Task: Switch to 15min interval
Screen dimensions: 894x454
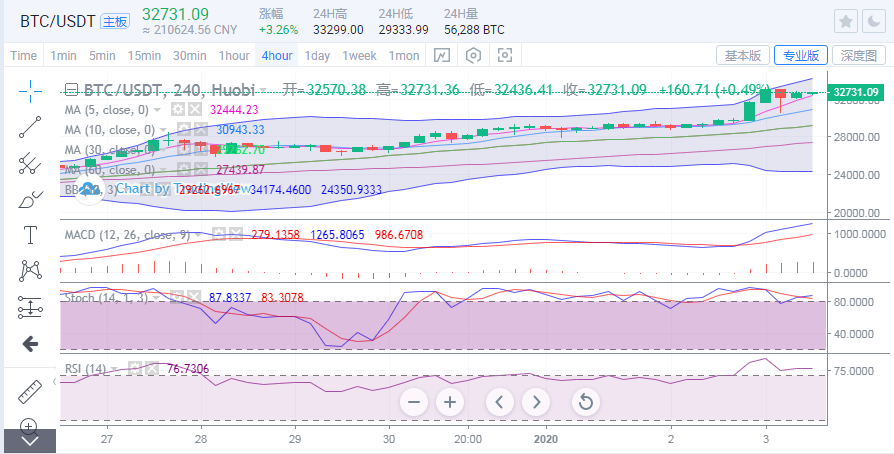Action: (144, 56)
